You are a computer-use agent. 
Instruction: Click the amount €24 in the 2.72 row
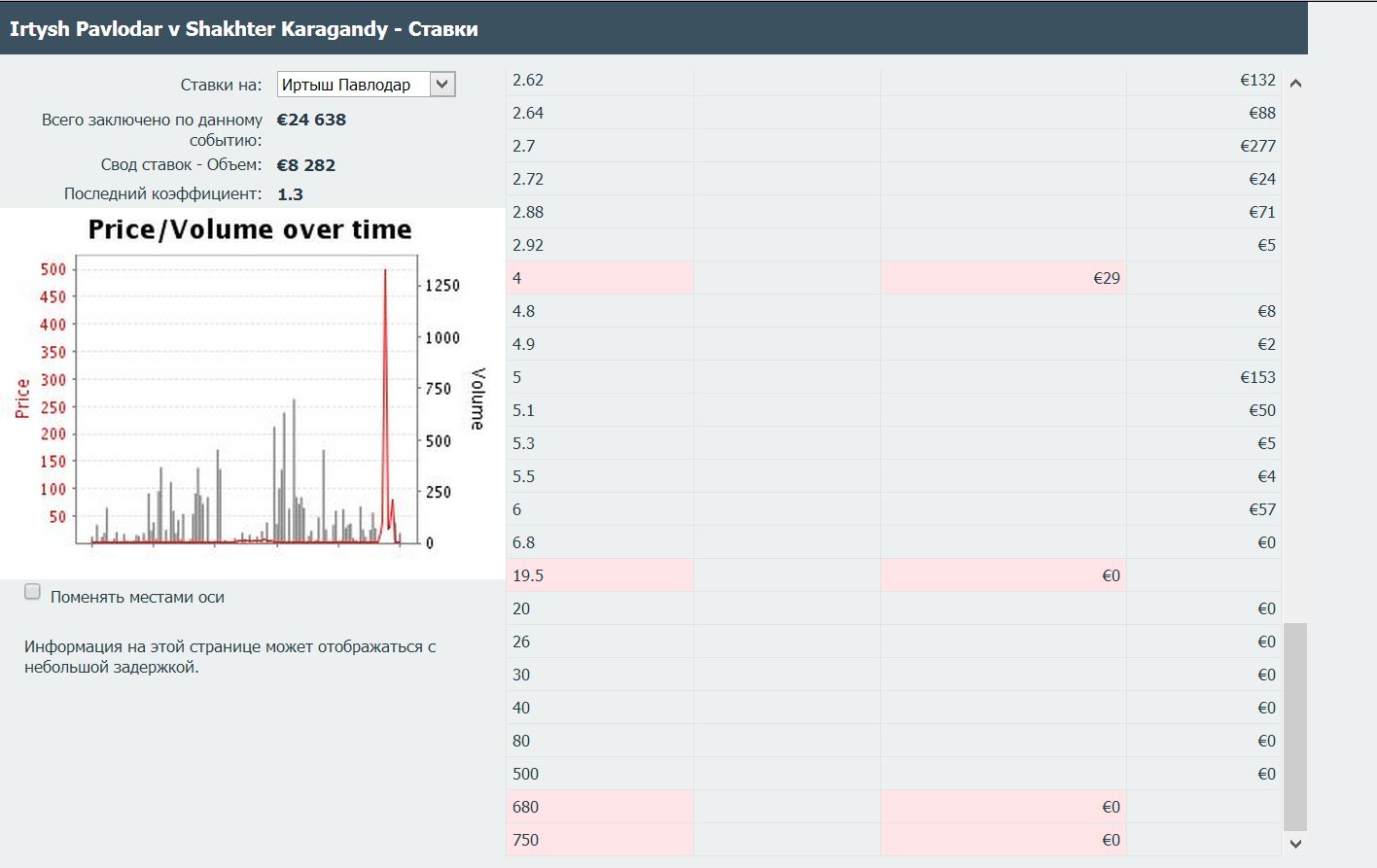tap(1262, 179)
